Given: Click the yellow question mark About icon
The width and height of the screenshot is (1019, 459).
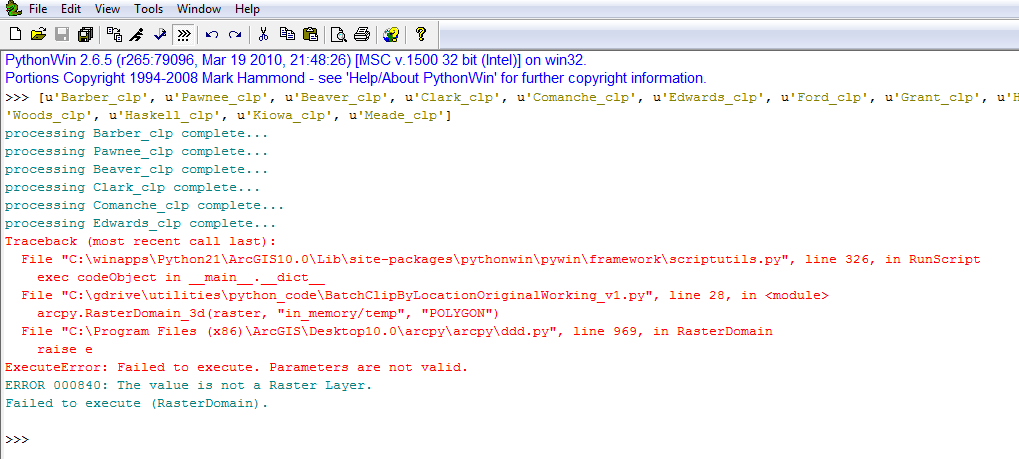Looking at the screenshot, I should pyautogui.click(x=420, y=34).
